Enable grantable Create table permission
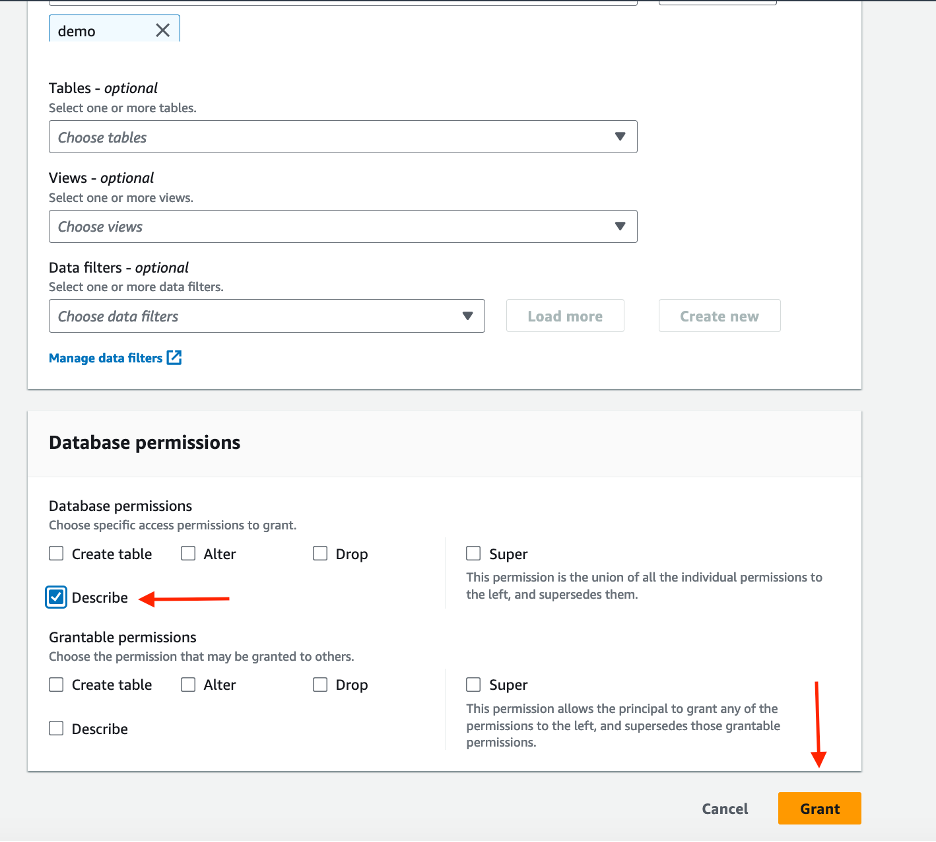936x842 pixels. [x=56, y=684]
